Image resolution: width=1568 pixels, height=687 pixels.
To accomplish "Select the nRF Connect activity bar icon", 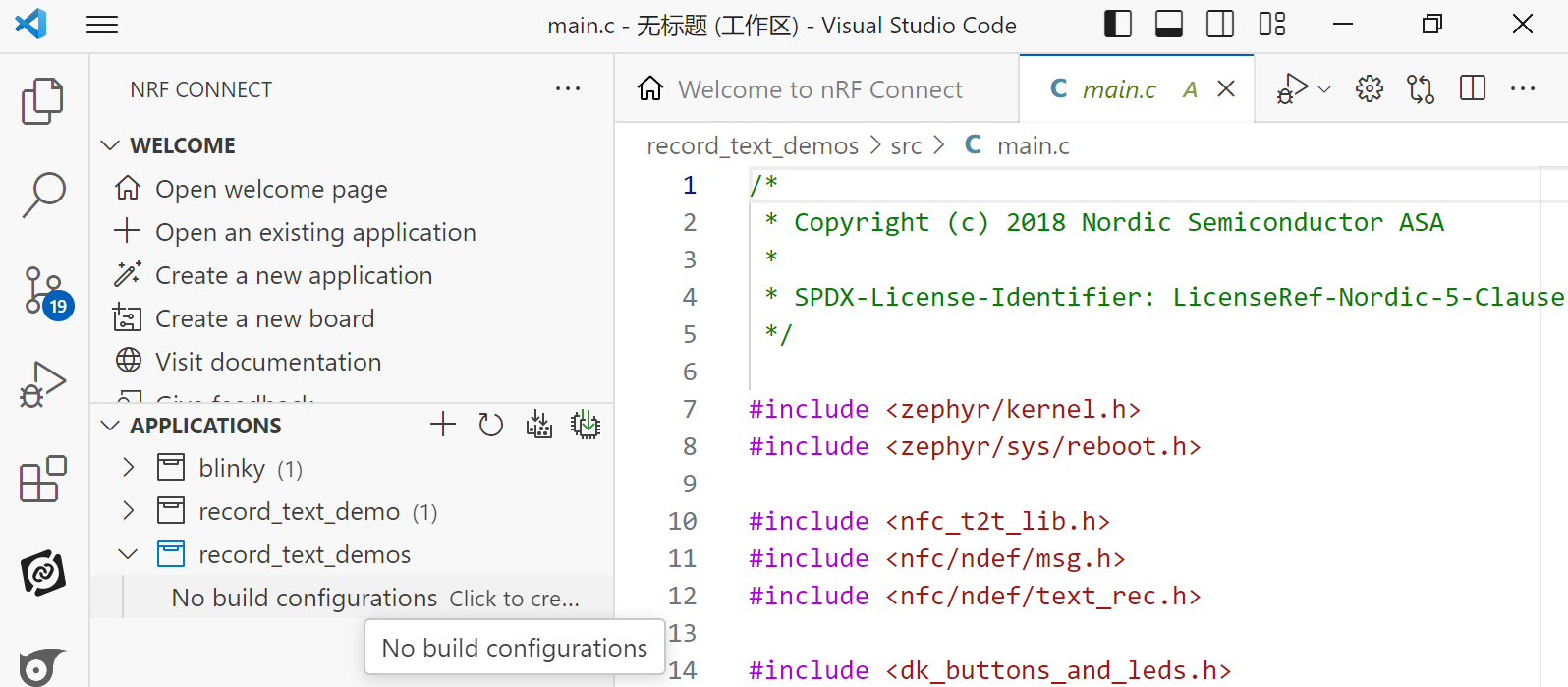I will click(x=43, y=573).
